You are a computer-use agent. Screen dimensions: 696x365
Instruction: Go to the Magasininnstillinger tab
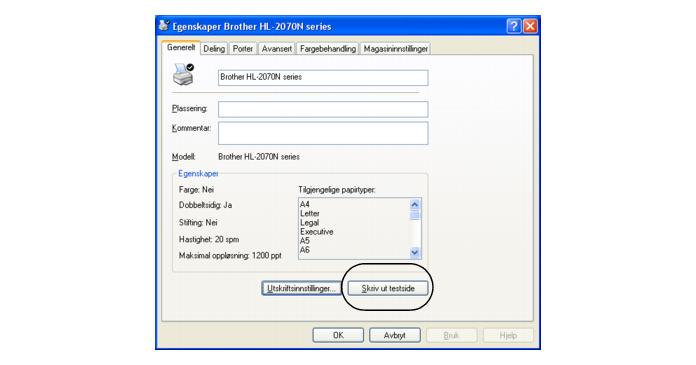pos(395,49)
